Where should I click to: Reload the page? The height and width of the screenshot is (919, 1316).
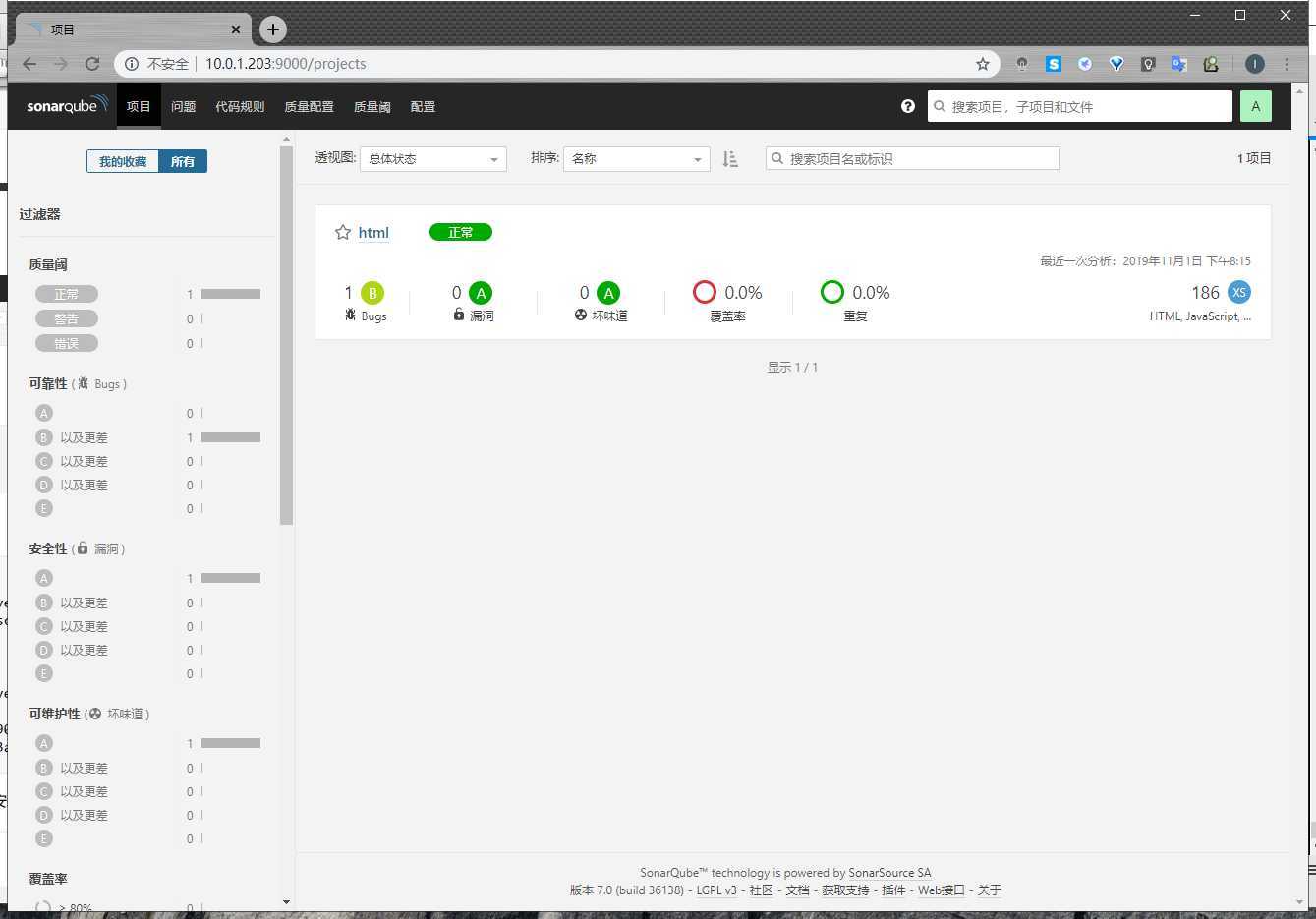[x=92, y=64]
